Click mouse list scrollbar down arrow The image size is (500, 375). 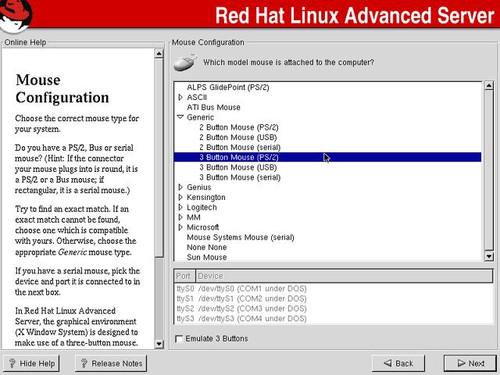point(489,256)
